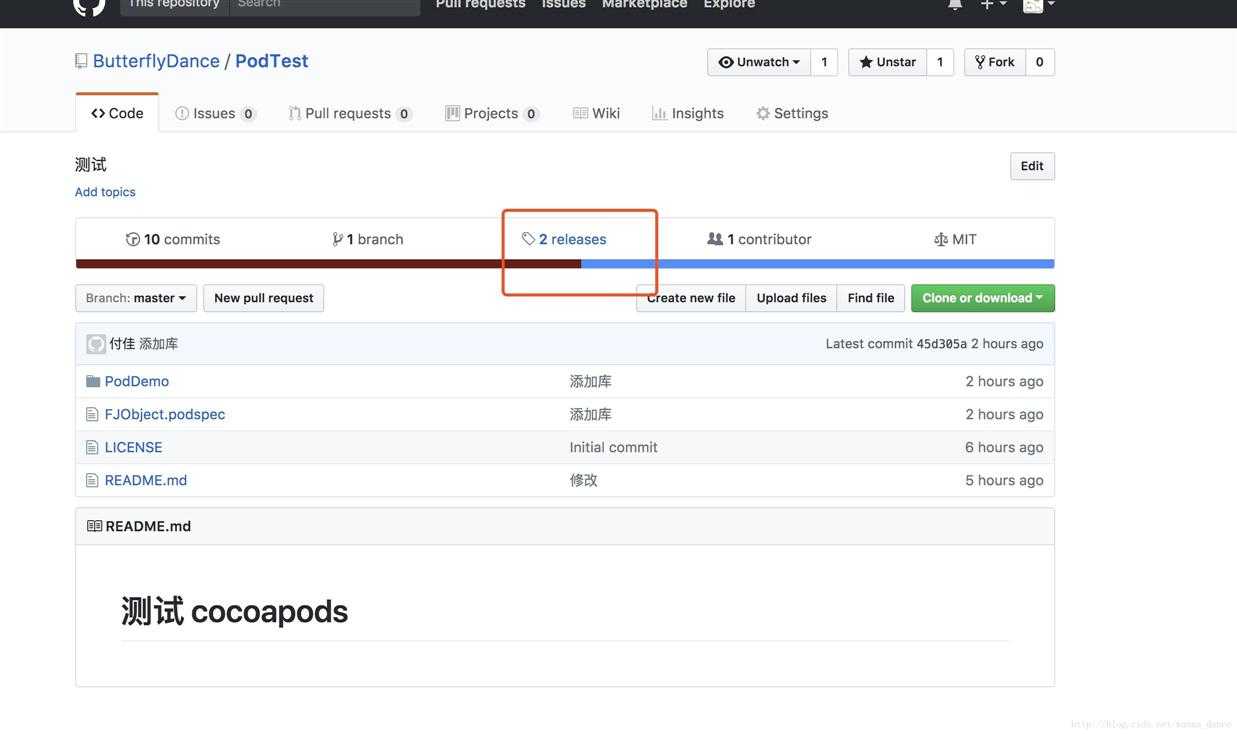Screen dimensions: 1237x734
Task: Click the LICENSE file icon
Action: coord(92,447)
